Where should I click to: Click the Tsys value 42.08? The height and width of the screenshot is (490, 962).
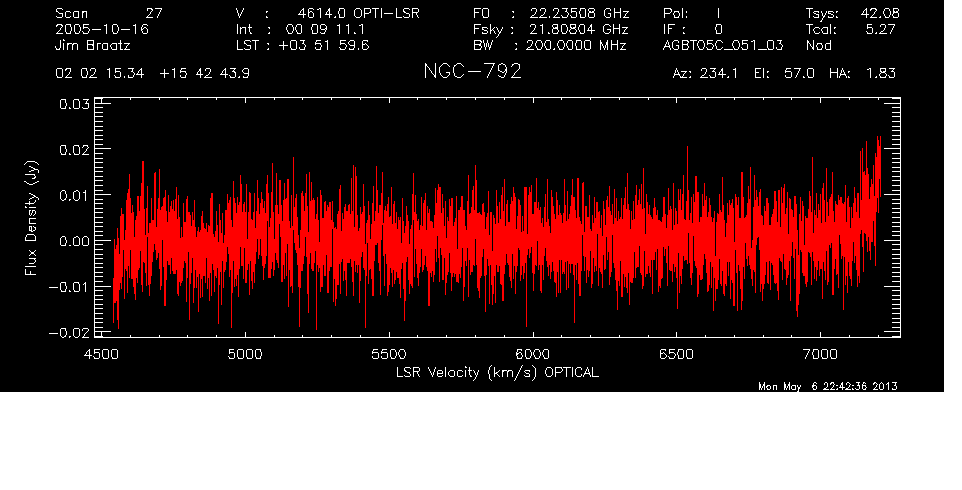tap(880, 13)
